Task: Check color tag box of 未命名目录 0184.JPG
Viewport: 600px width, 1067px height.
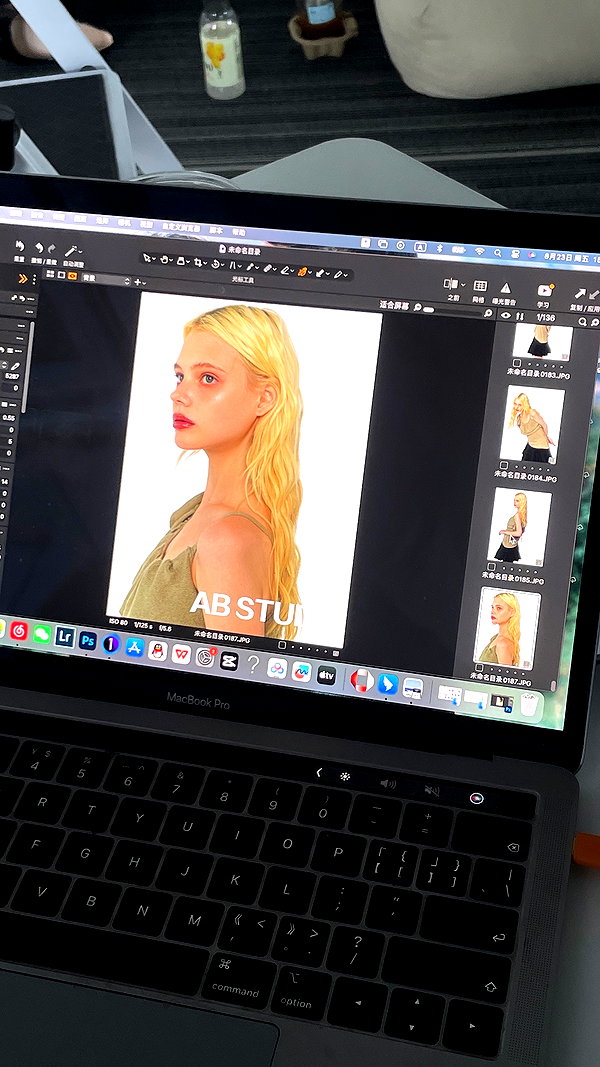Action: 504,465
